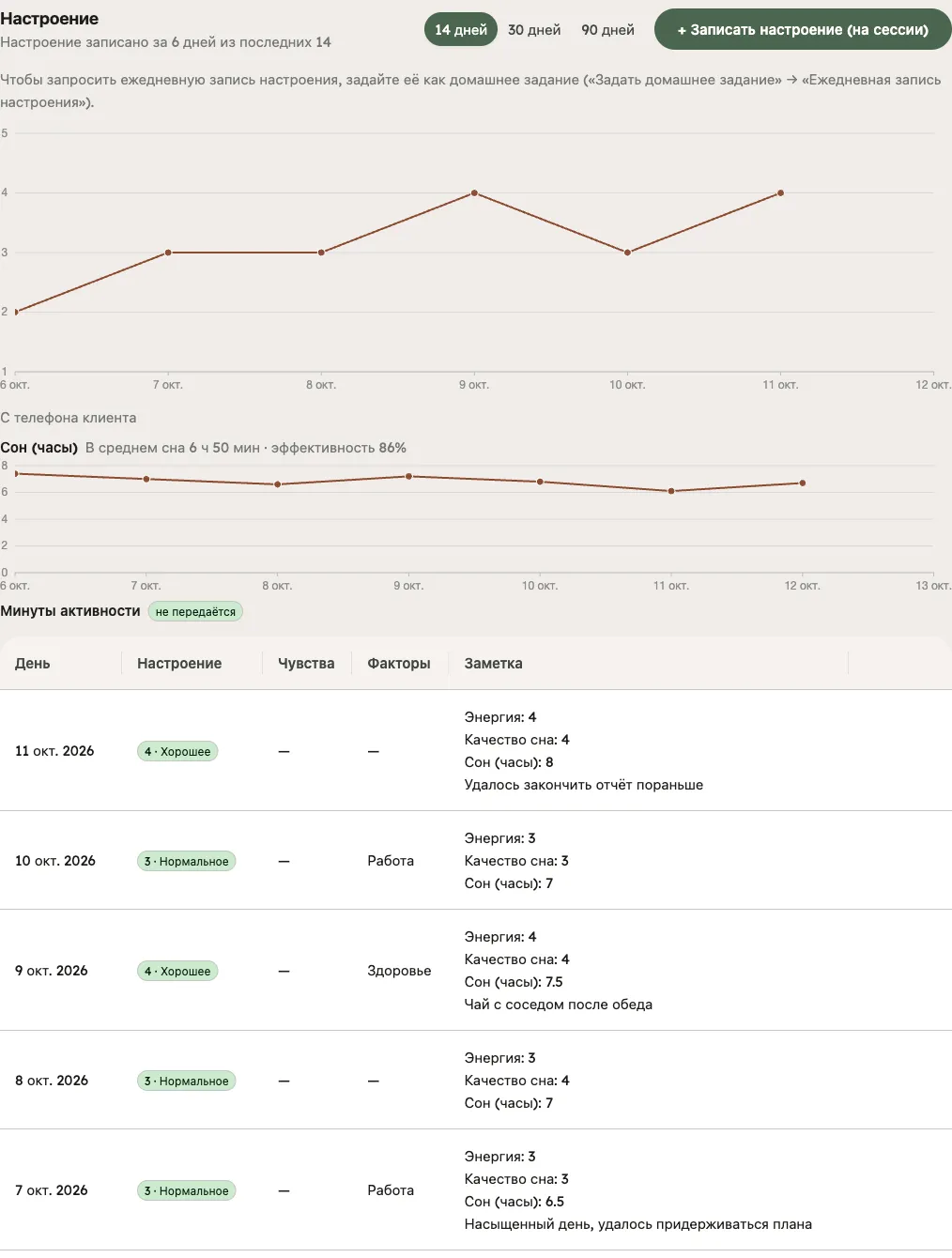The image size is (952, 1258).
Task: Select the 10 окт. 2026 date cell
Action: pos(55,861)
